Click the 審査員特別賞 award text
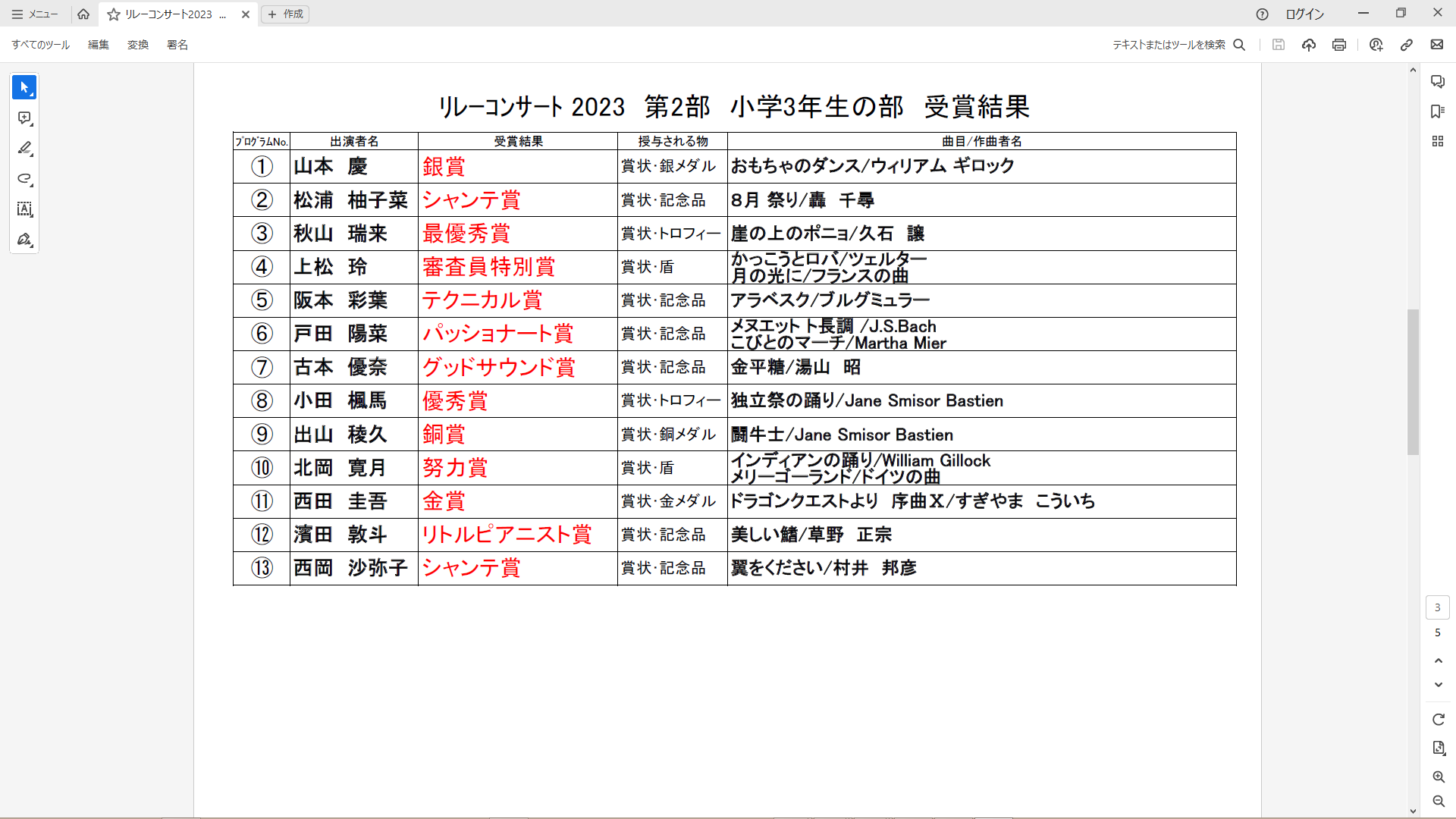The height and width of the screenshot is (819, 1456). [489, 267]
